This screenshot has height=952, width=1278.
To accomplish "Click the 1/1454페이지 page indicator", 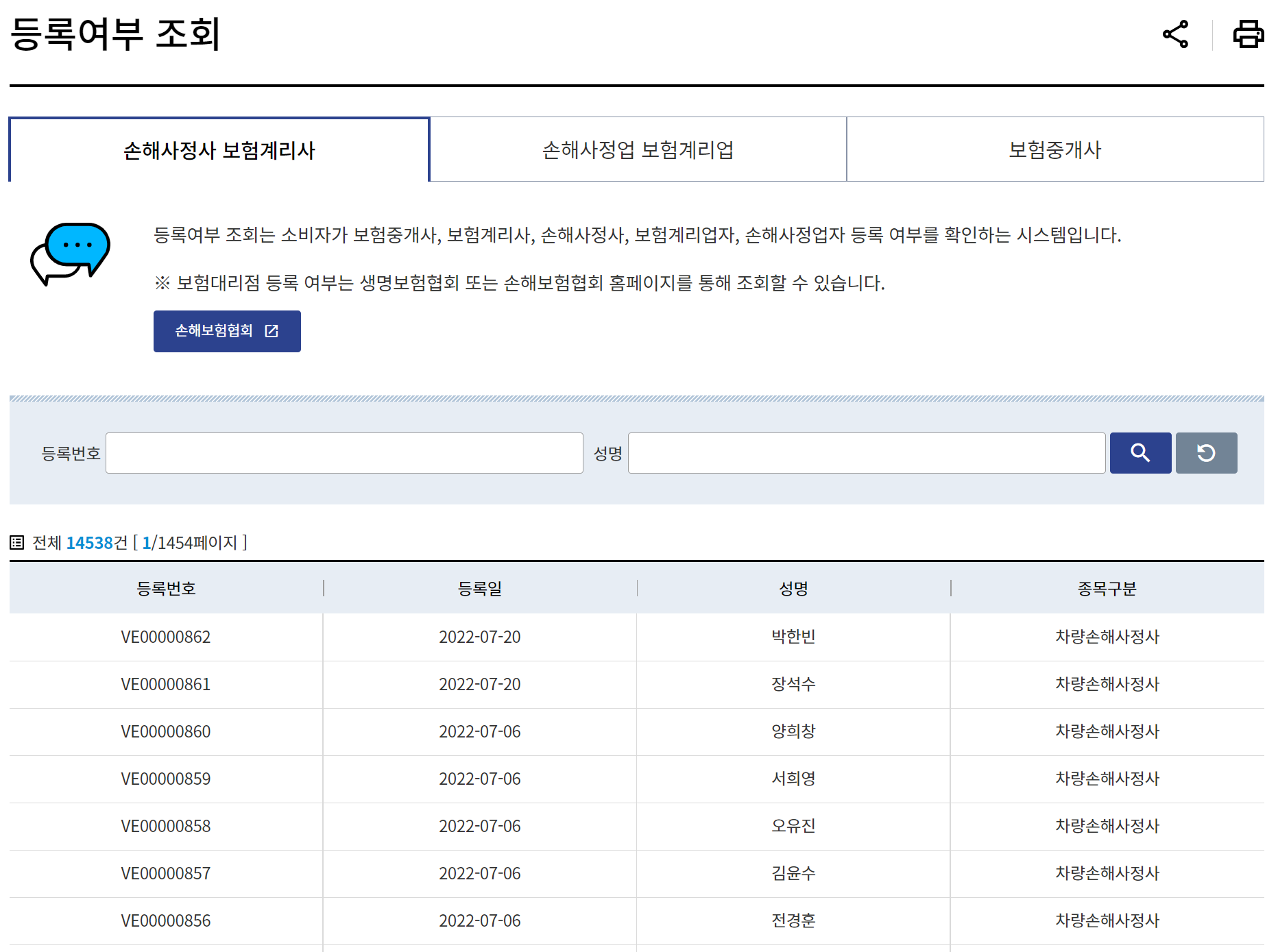I will (x=190, y=543).
